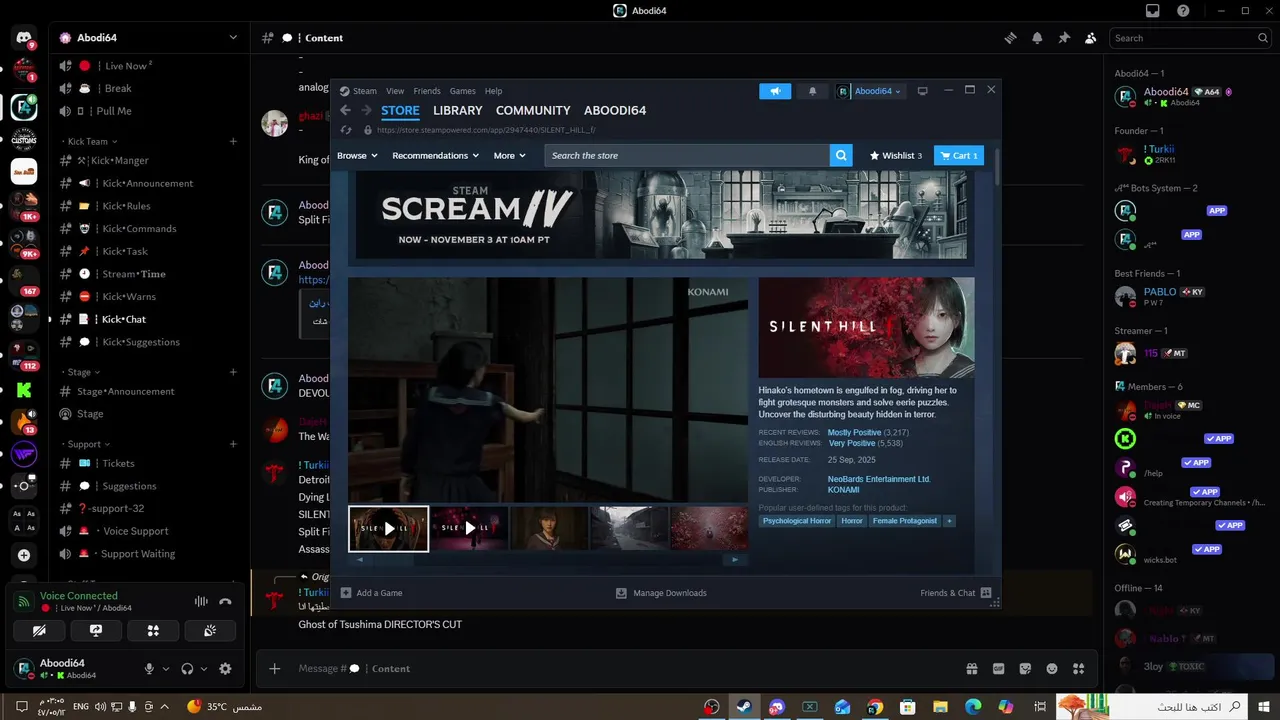Open Discord direct messages home icon
This screenshot has width=1280, height=720.
coord(24,39)
